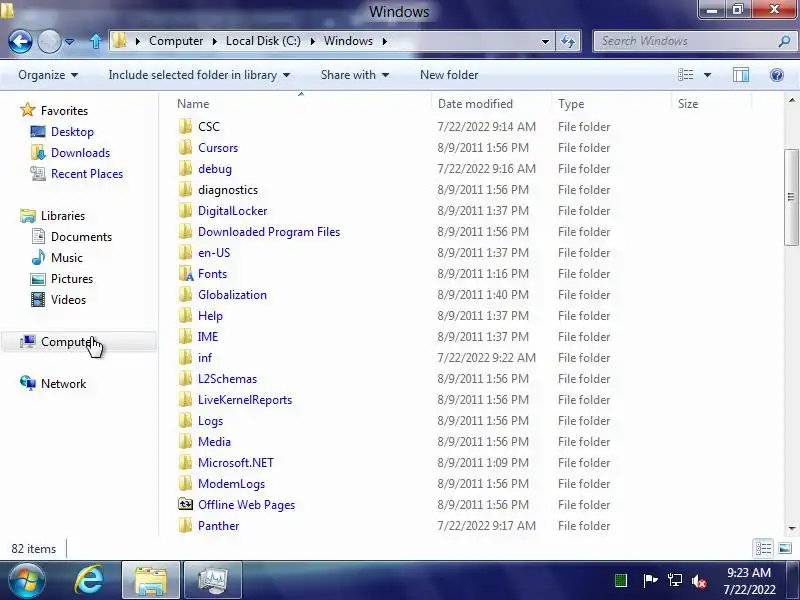
Task: Click scrollbar down arrow in file list
Action: tap(791, 528)
